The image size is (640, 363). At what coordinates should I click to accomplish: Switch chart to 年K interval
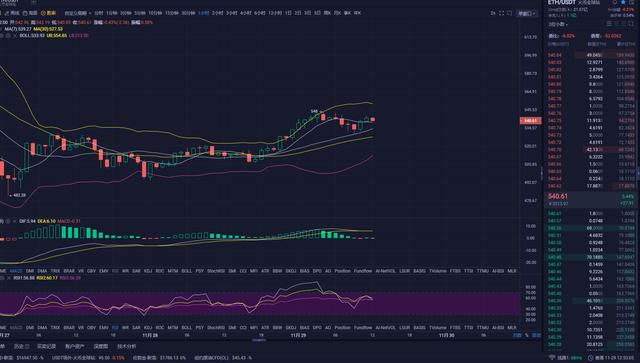click(x=358, y=13)
